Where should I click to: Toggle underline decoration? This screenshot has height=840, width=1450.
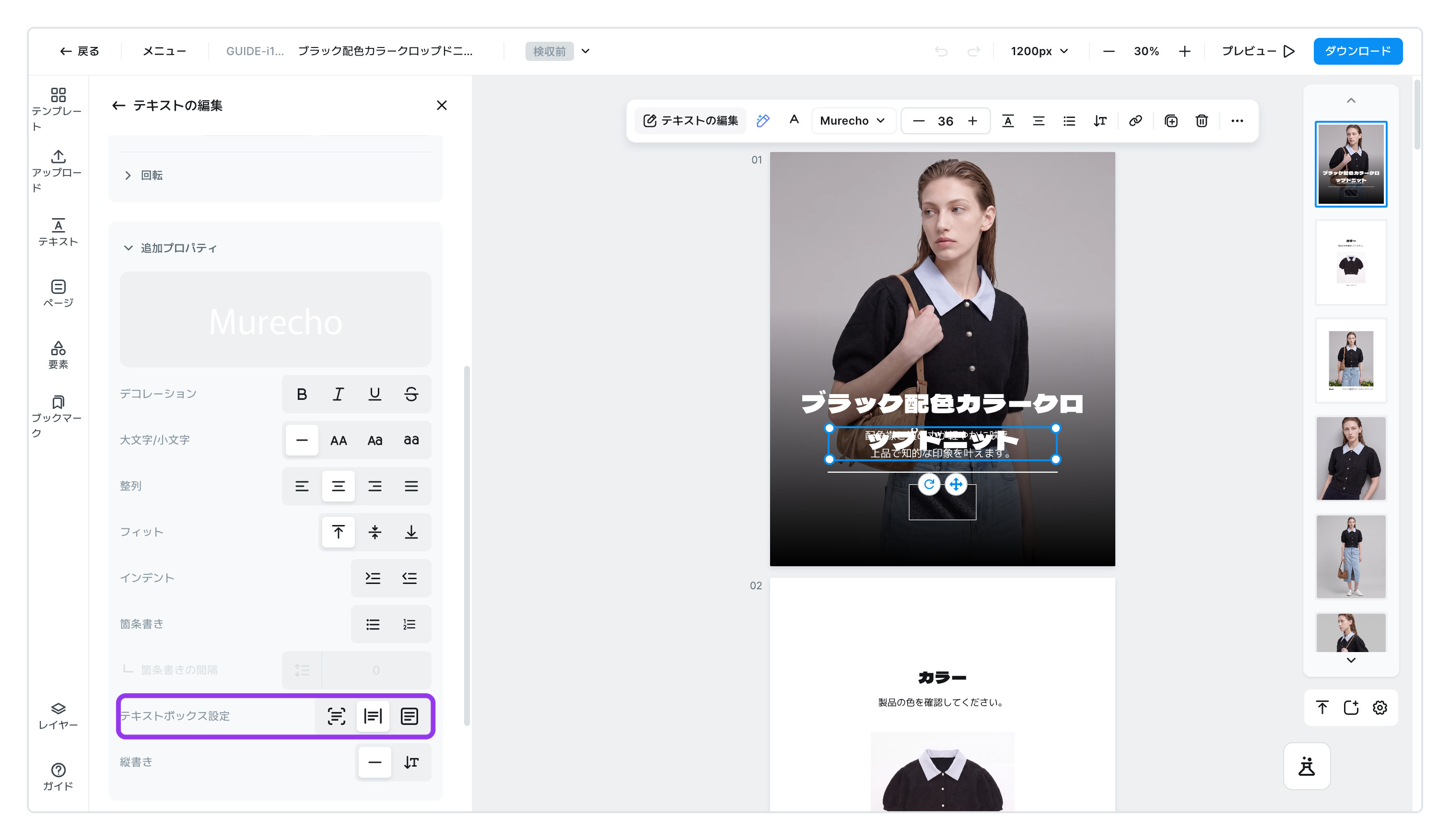tap(374, 394)
